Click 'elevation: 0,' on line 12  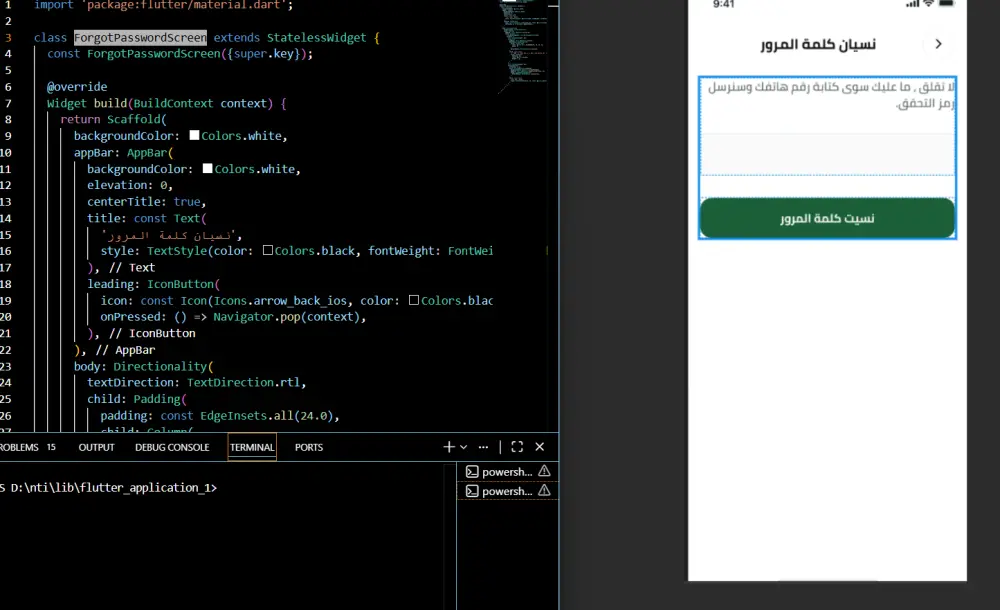click(130, 185)
